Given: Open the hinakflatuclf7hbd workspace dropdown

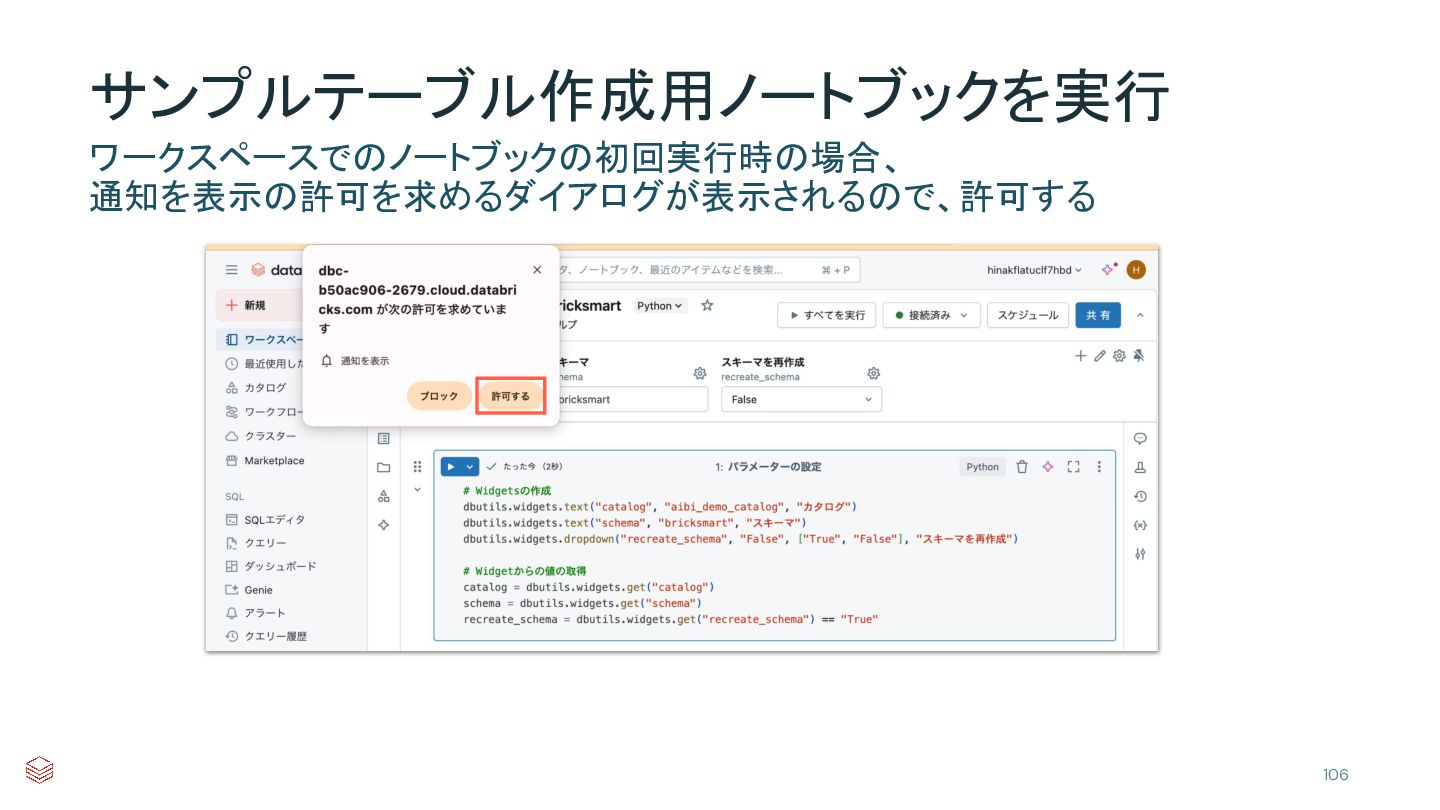Looking at the screenshot, I should [1034, 270].
